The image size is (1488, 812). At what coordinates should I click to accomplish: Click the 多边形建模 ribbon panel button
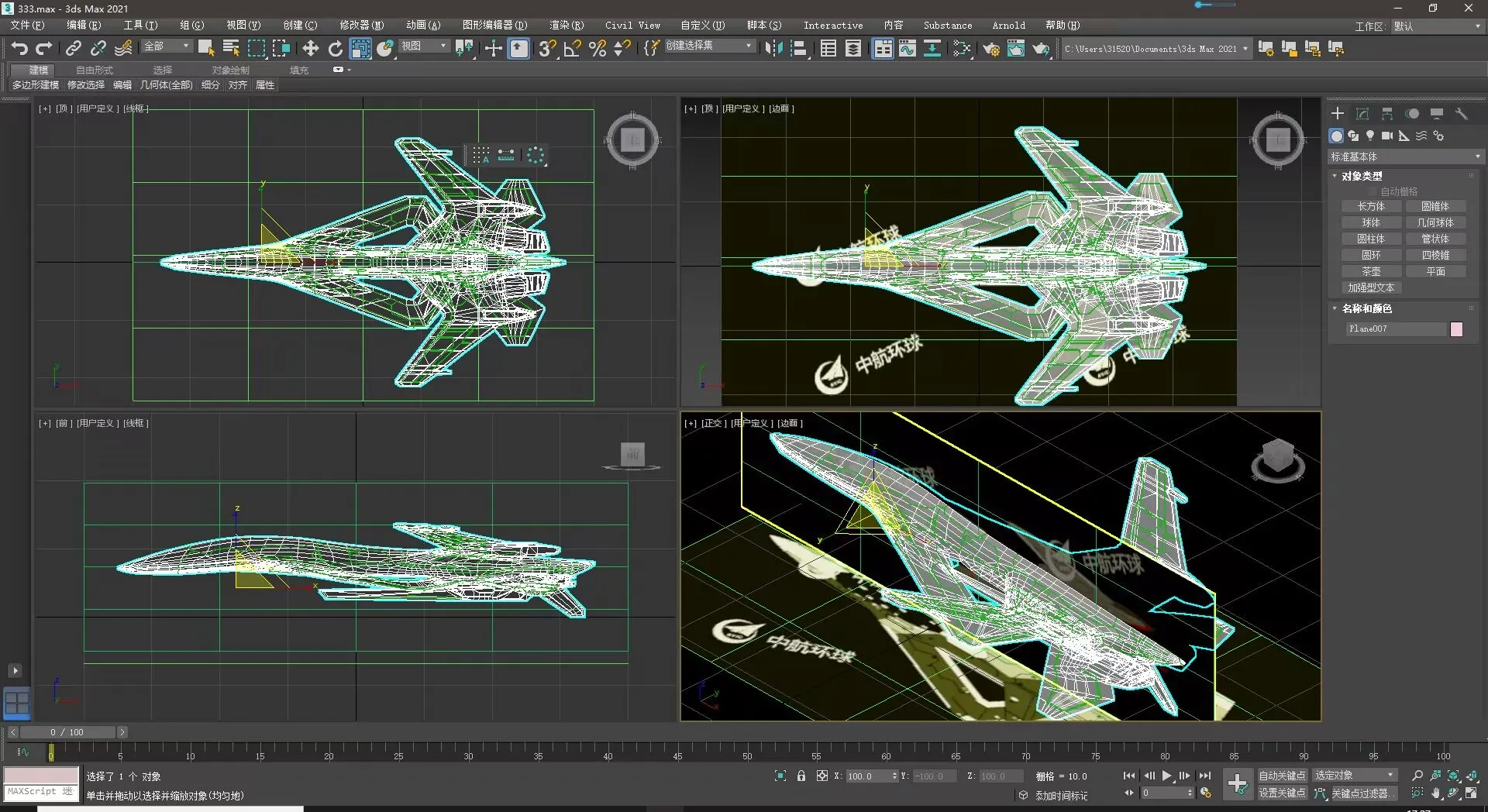tap(36, 85)
